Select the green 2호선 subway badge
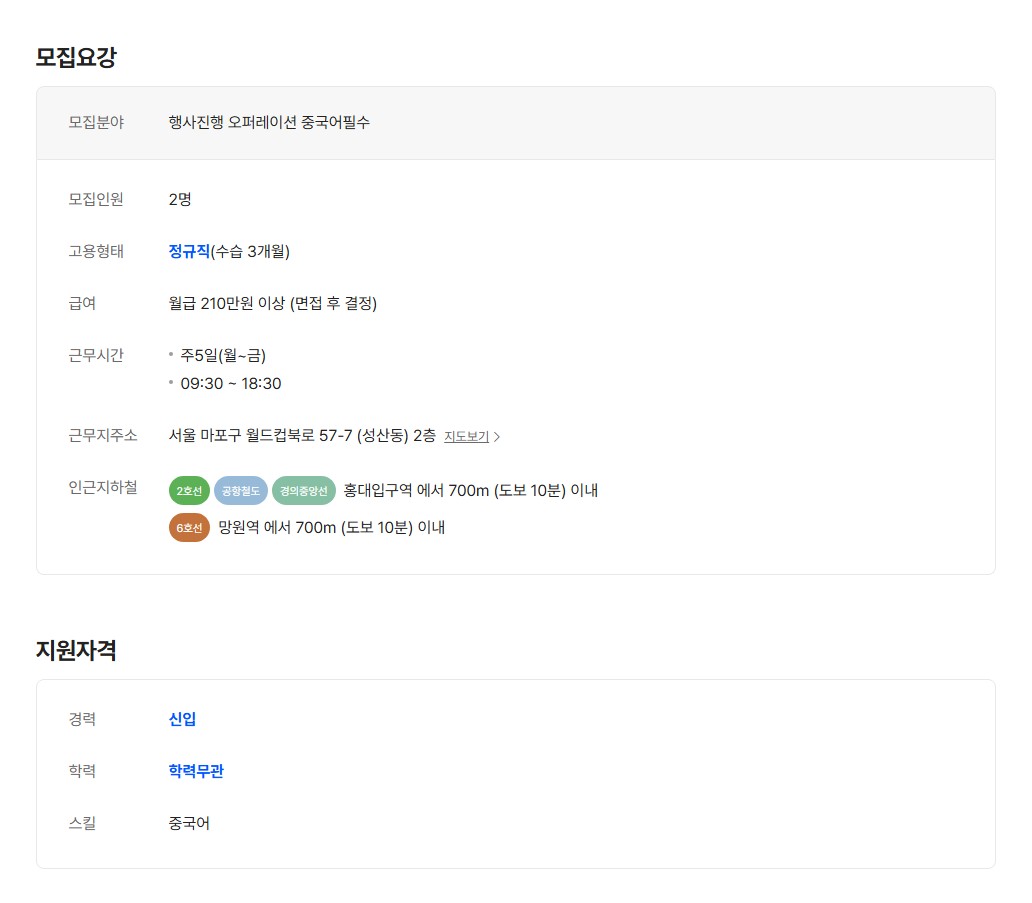 click(189, 491)
